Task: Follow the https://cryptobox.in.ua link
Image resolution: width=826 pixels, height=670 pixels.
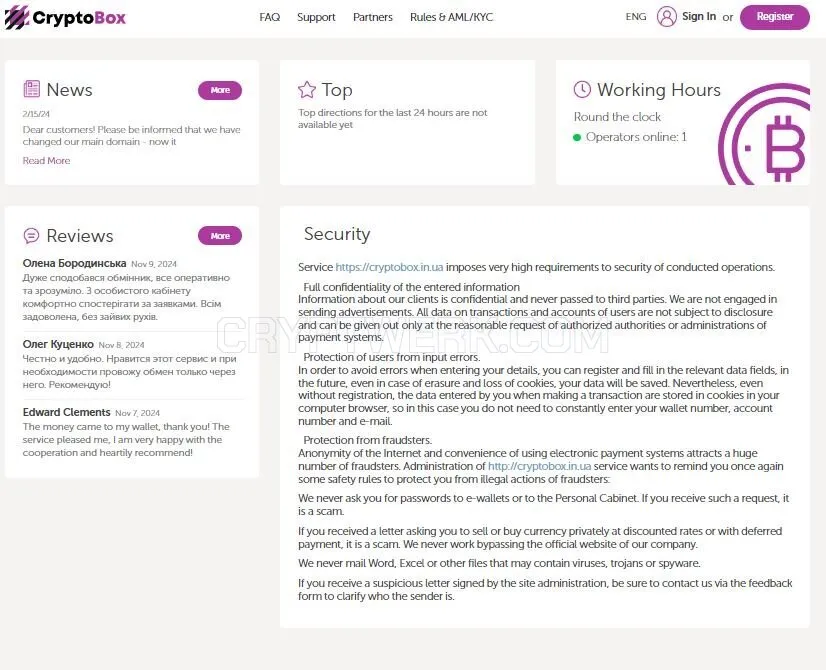Action: pyautogui.click(x=389, y=267)
